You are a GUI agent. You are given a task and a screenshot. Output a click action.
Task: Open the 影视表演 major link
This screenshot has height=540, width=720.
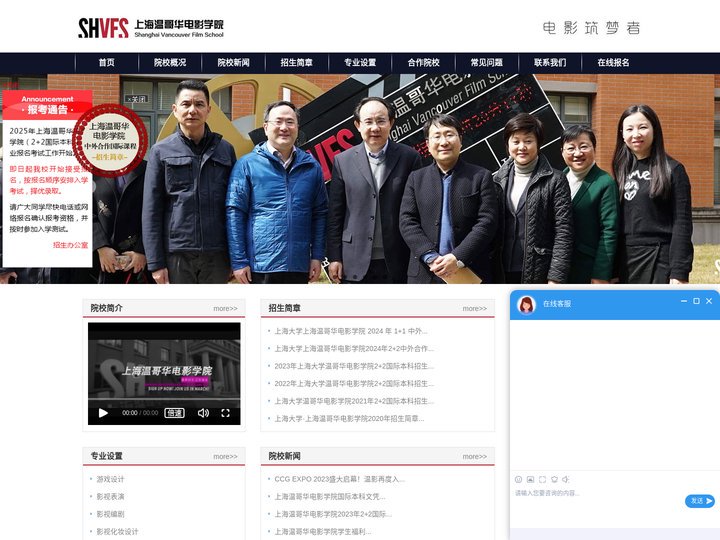[110, 496]
